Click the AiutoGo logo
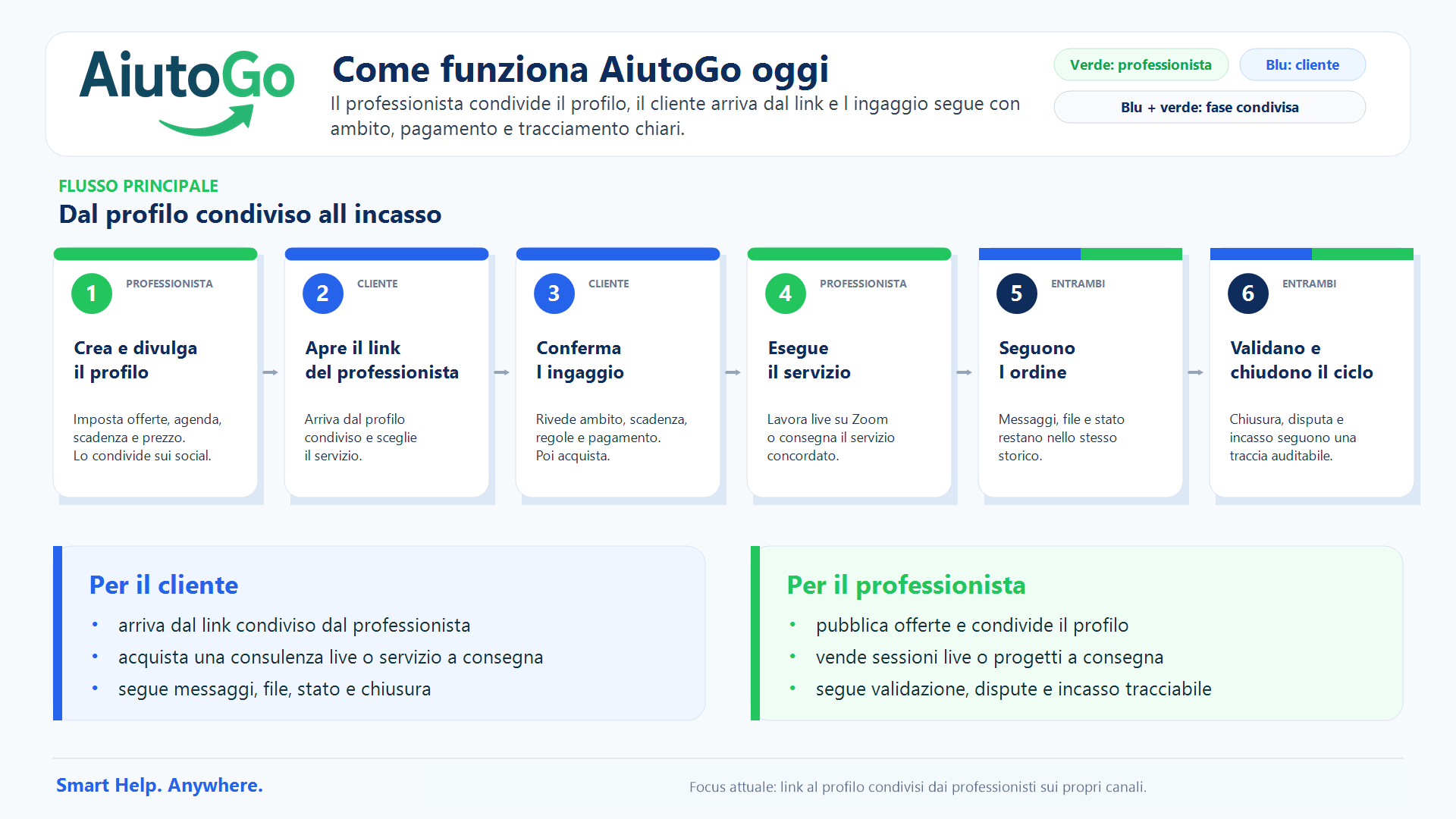 [187, 93]
